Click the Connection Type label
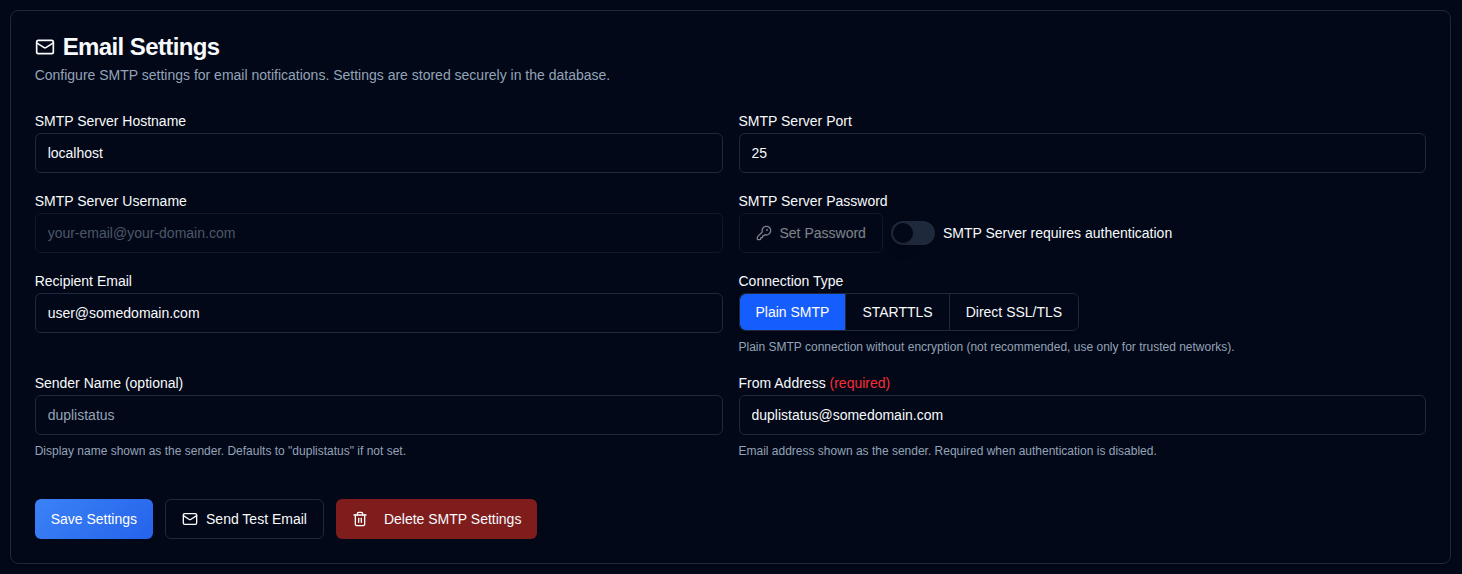This screenshot has height=574, width=1462. pos(791,281)
